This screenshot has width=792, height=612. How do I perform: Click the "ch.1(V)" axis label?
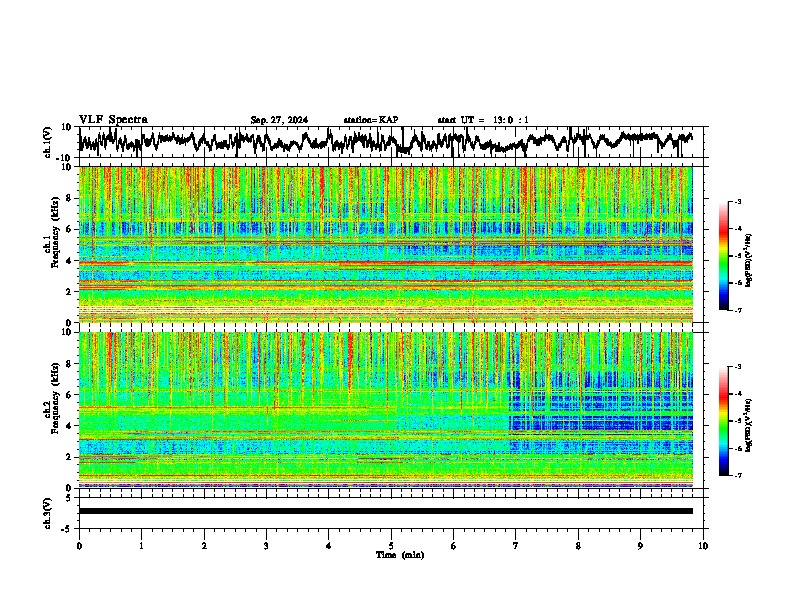tap(48, 142)
